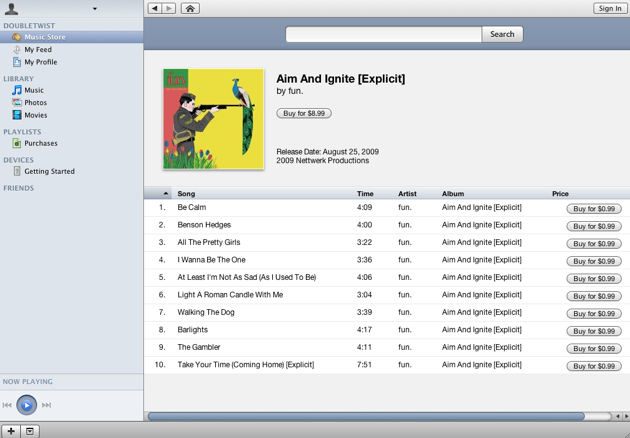Buy I Wanna Be The One for $0.99
Screen dimensions: 630x438
click(x=594, y=261)
